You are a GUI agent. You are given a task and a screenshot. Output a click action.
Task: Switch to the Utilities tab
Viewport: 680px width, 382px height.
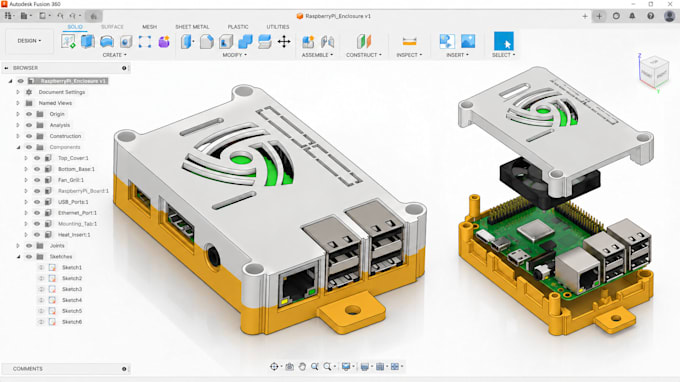pos(278,27)
